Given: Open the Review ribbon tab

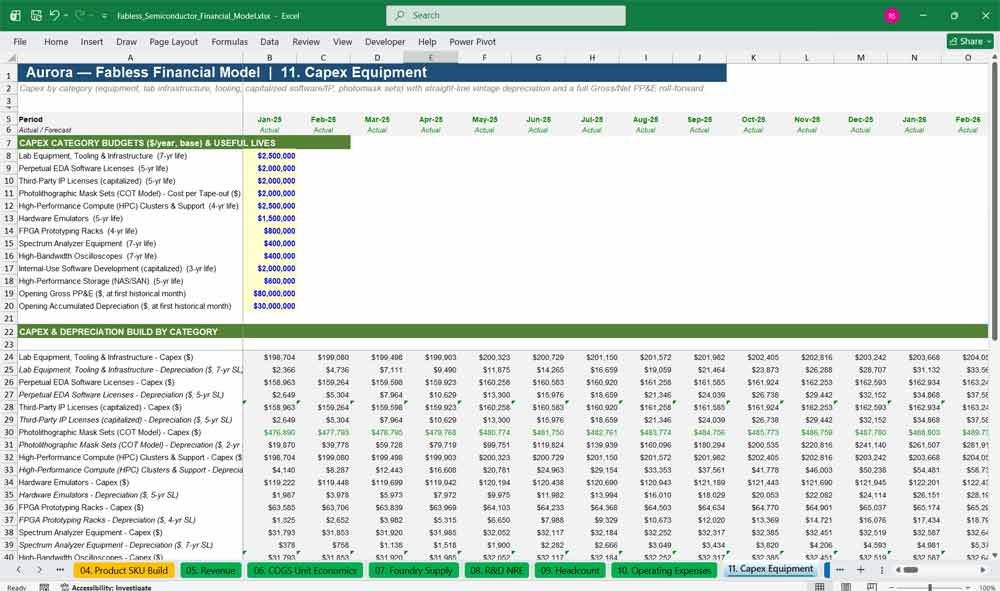Looking at the screenshot, I should coord(306,41).
